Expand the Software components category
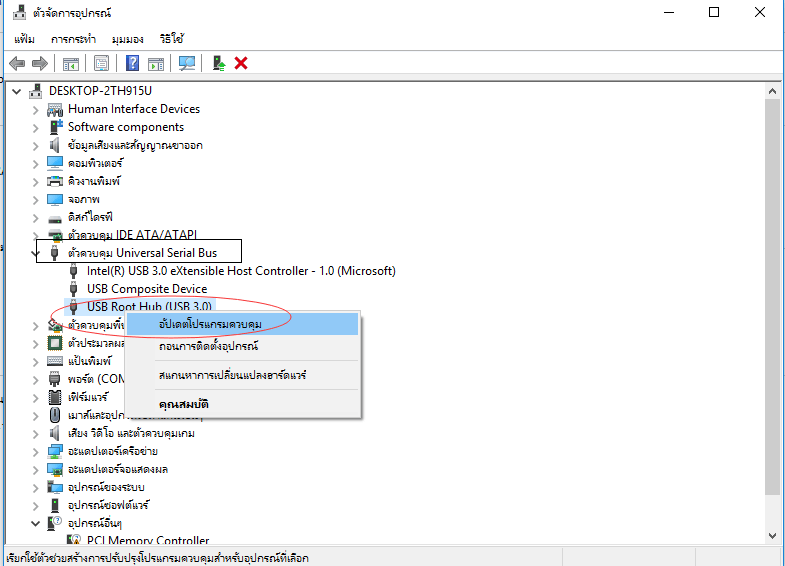This screenshot has width=785, height=566. (x=36, y=127)
